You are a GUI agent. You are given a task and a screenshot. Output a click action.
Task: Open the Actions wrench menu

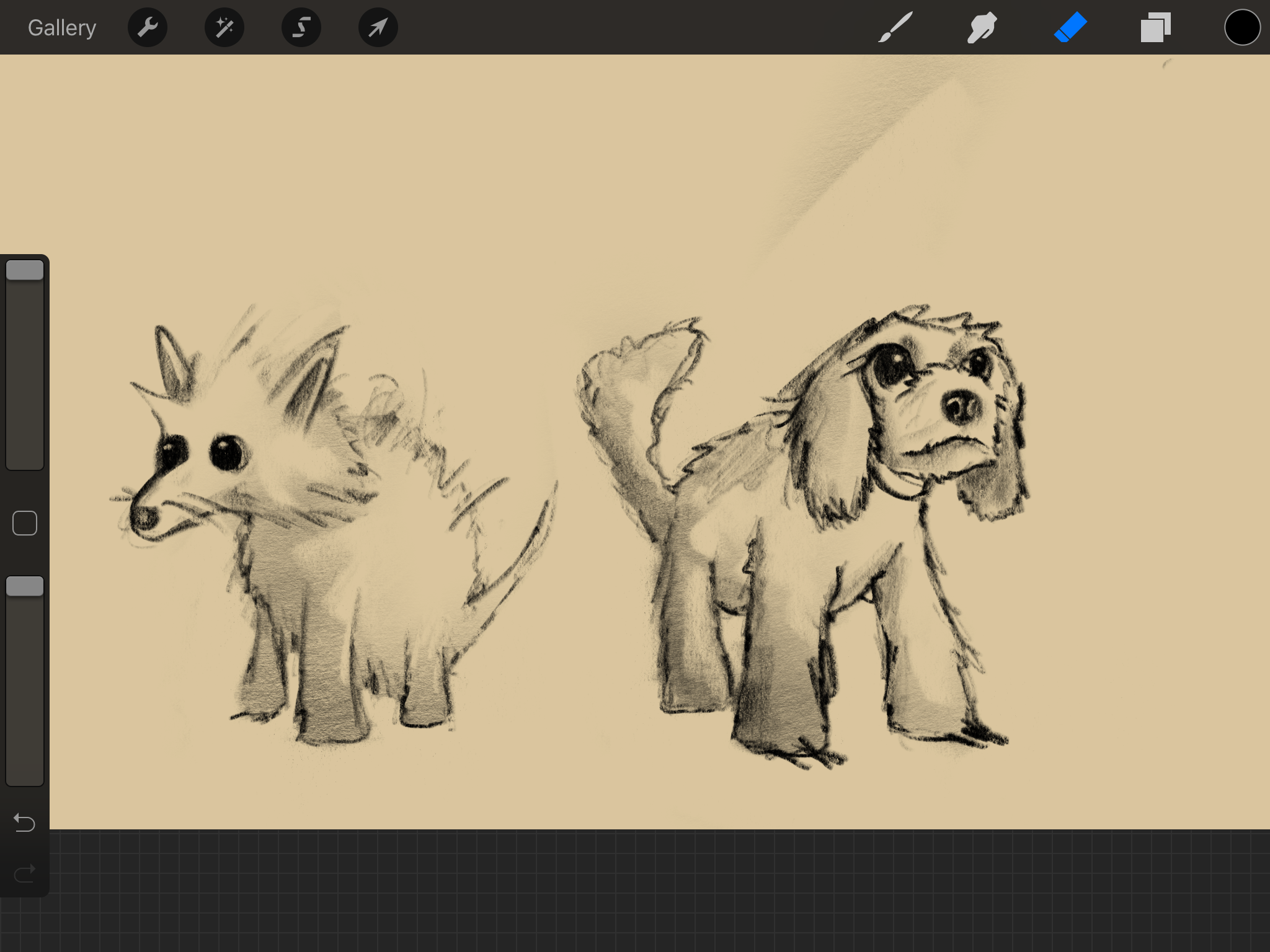(148, 28)
